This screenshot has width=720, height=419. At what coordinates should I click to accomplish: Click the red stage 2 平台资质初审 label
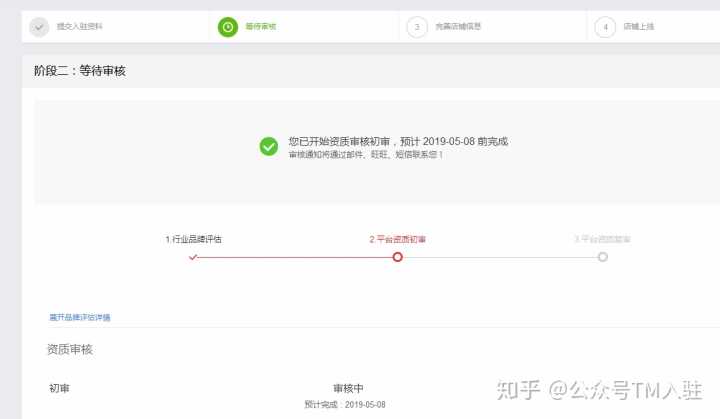point(398,239)
